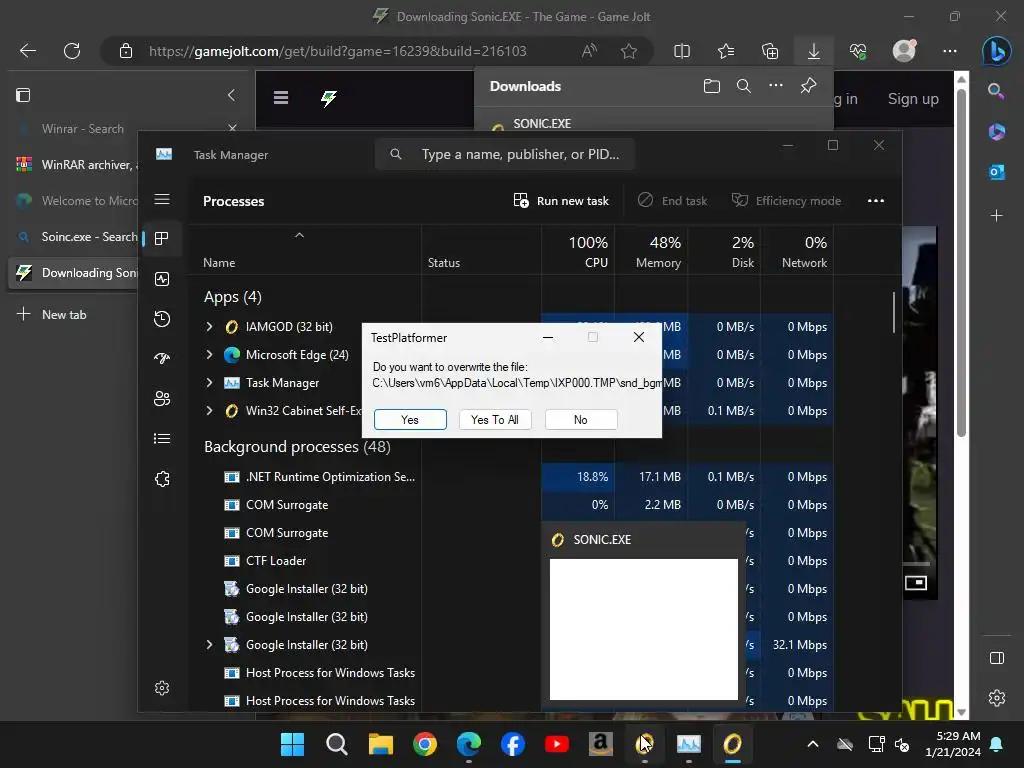Open YouTube taskbar shortcut
The height and width of the screenshot is (768, 1024).
coord(556,744)
